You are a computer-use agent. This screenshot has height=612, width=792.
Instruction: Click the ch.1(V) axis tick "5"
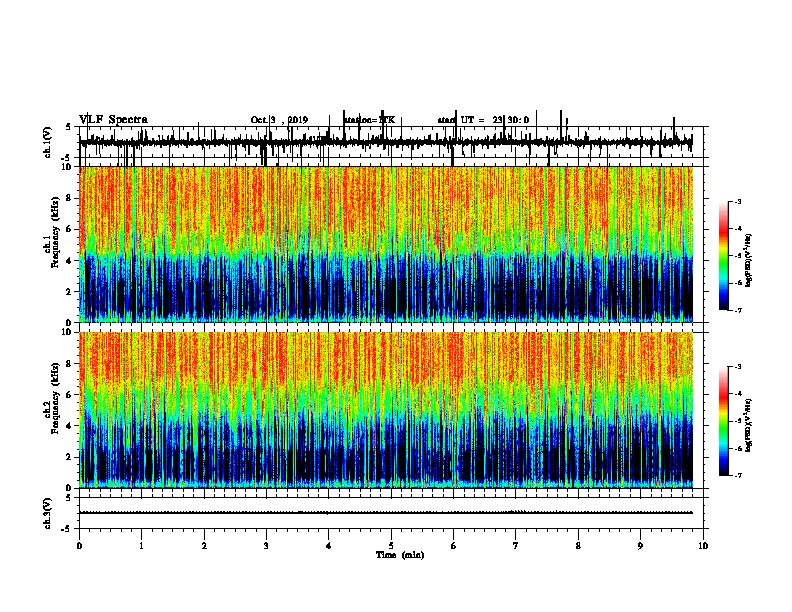(69, 127)
